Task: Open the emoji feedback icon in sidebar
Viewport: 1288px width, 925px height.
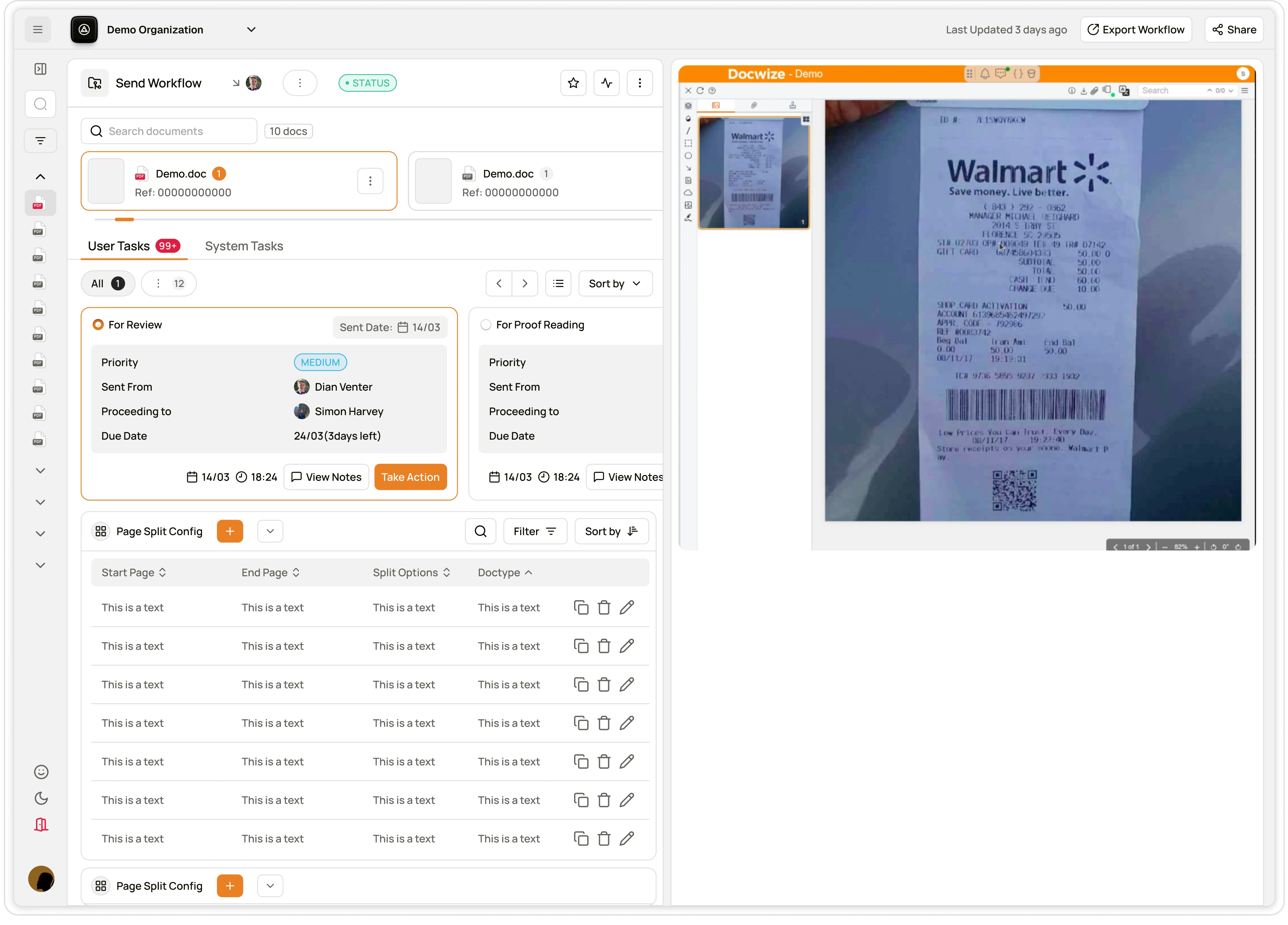Action: click(41, 772)
